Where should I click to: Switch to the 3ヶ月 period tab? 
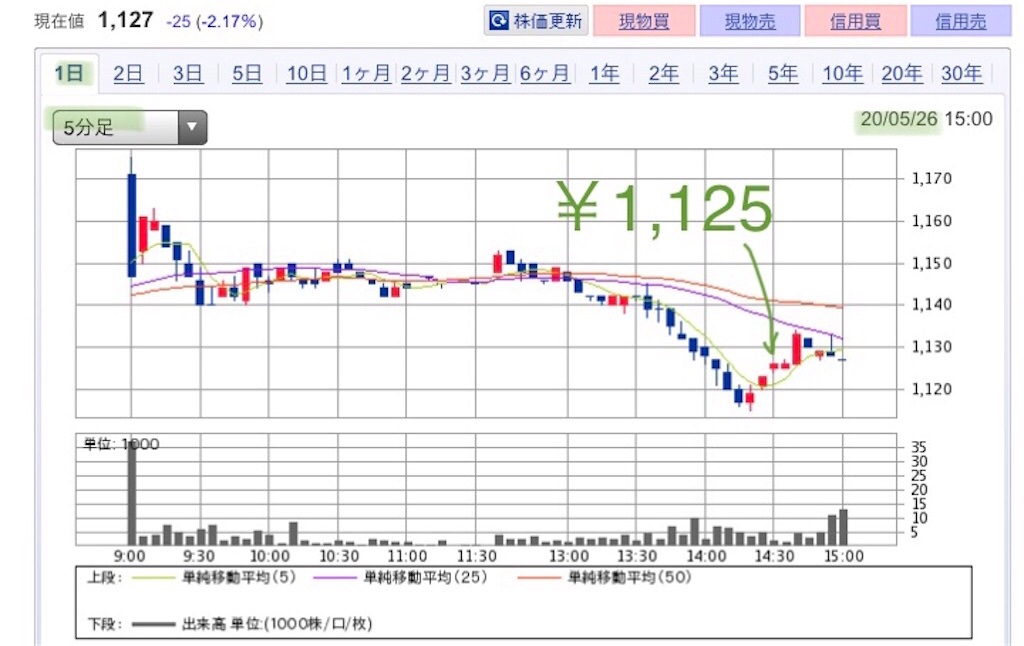(x=485, y=73)
